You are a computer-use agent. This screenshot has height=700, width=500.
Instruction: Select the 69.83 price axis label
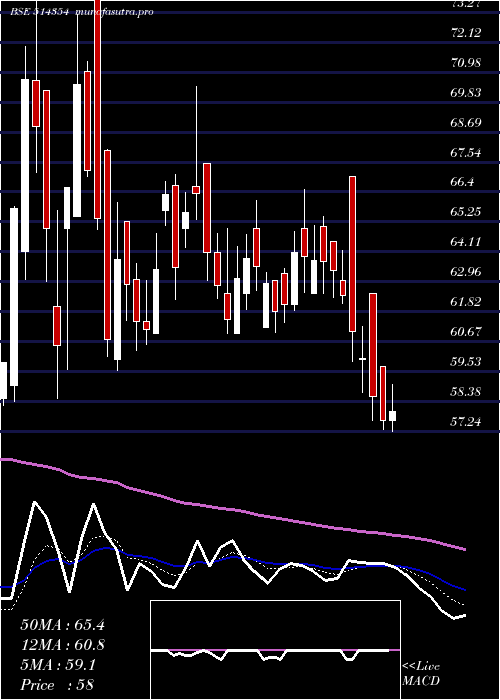click(x=467, y=92)
